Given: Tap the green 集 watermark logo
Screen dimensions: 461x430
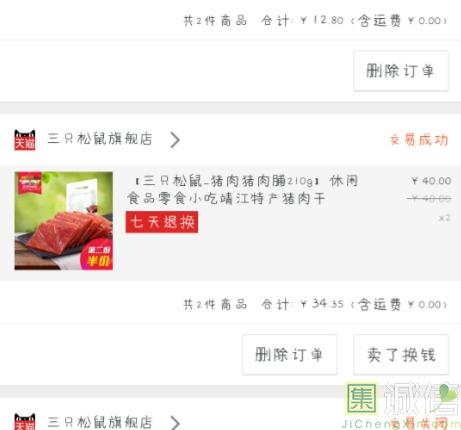Looking at the screenshot, I should (x=361, y=398).
